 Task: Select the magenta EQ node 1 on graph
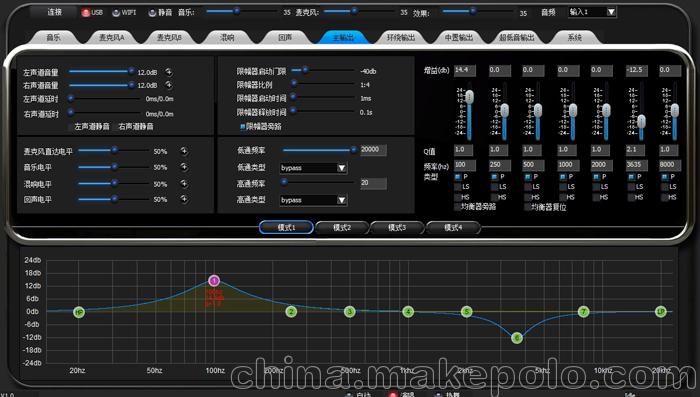[214, 280]
